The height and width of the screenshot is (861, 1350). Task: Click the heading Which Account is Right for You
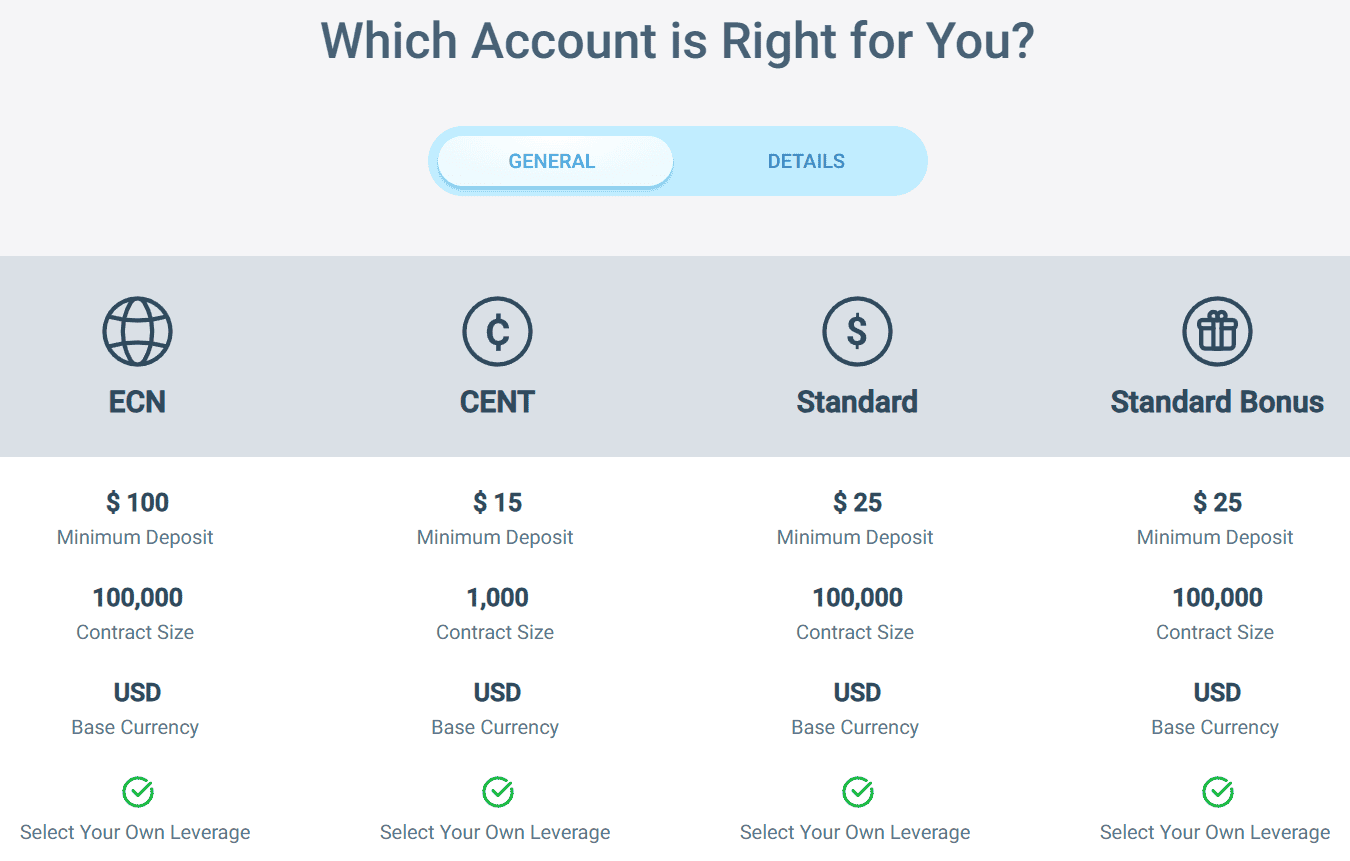676,41
